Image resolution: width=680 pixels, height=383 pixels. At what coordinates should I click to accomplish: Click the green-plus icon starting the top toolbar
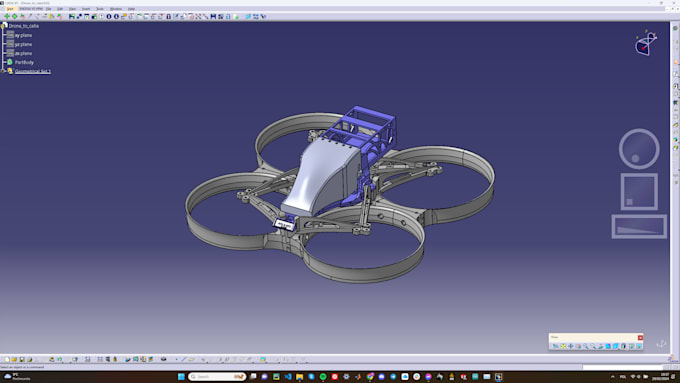7,16
